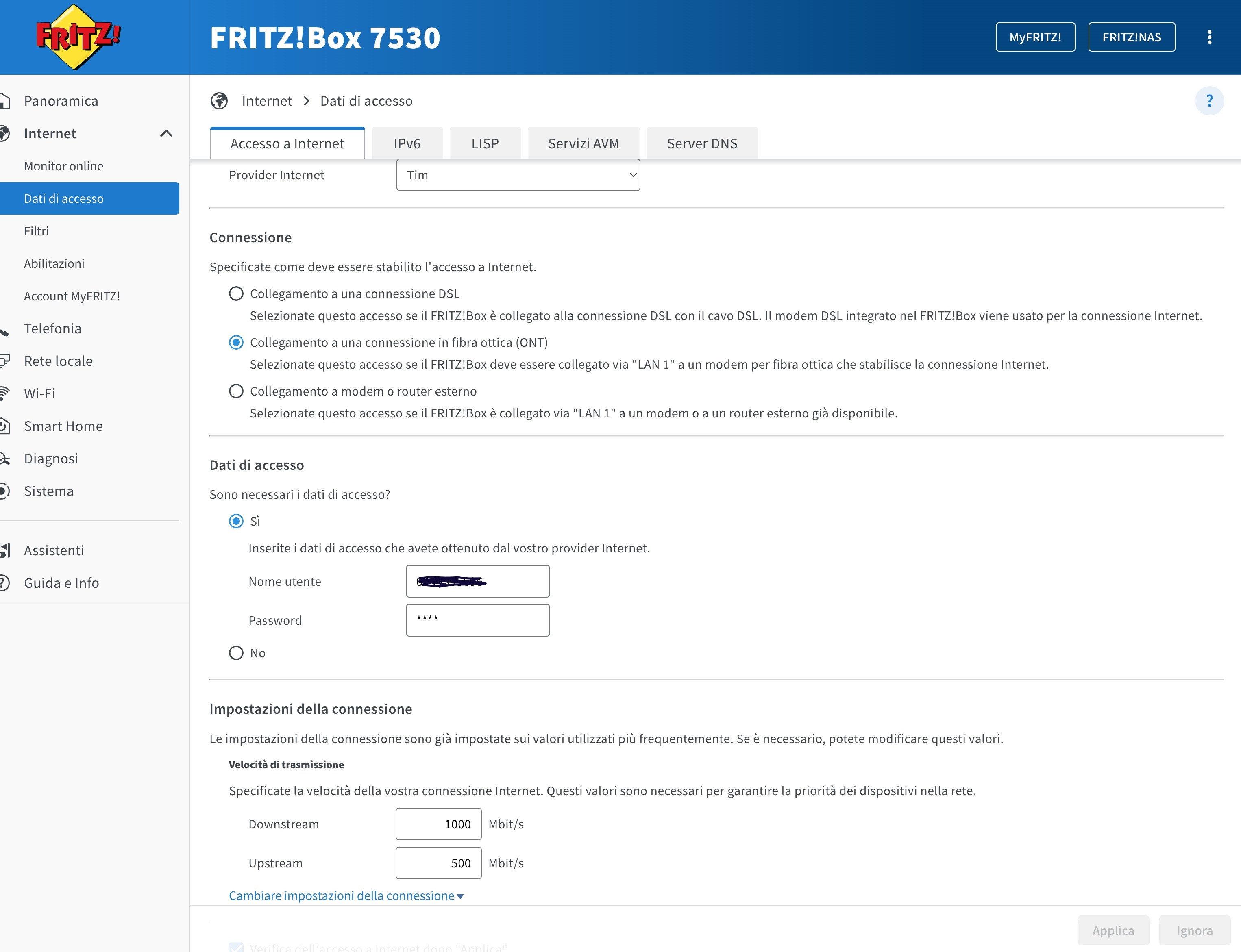Viewport: 1241px width, 952px height.
Task: Open the Server DNS tab
Action: click(x=701, y=143)
